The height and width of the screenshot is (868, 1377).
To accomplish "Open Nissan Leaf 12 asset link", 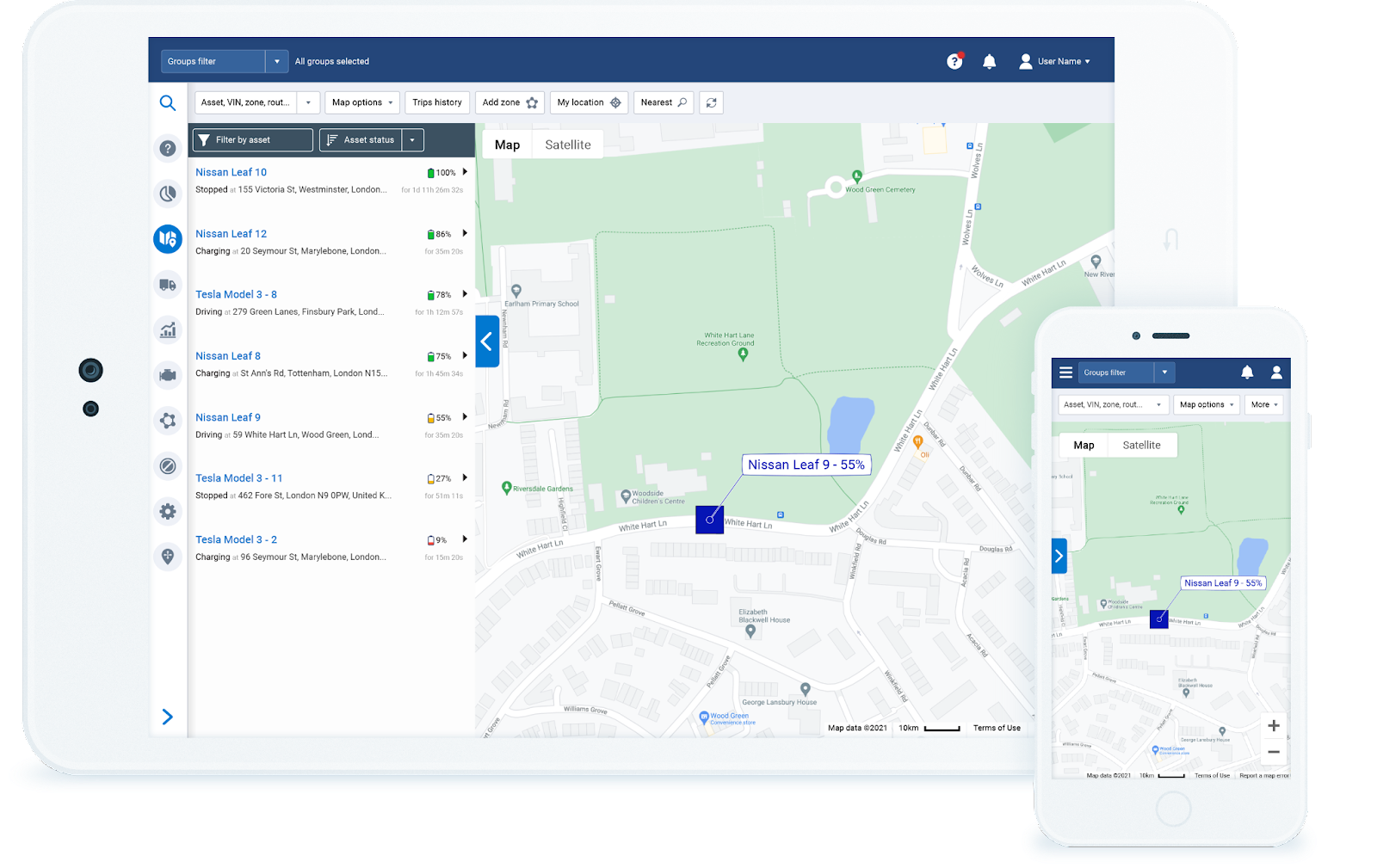I will pos(231,234).
